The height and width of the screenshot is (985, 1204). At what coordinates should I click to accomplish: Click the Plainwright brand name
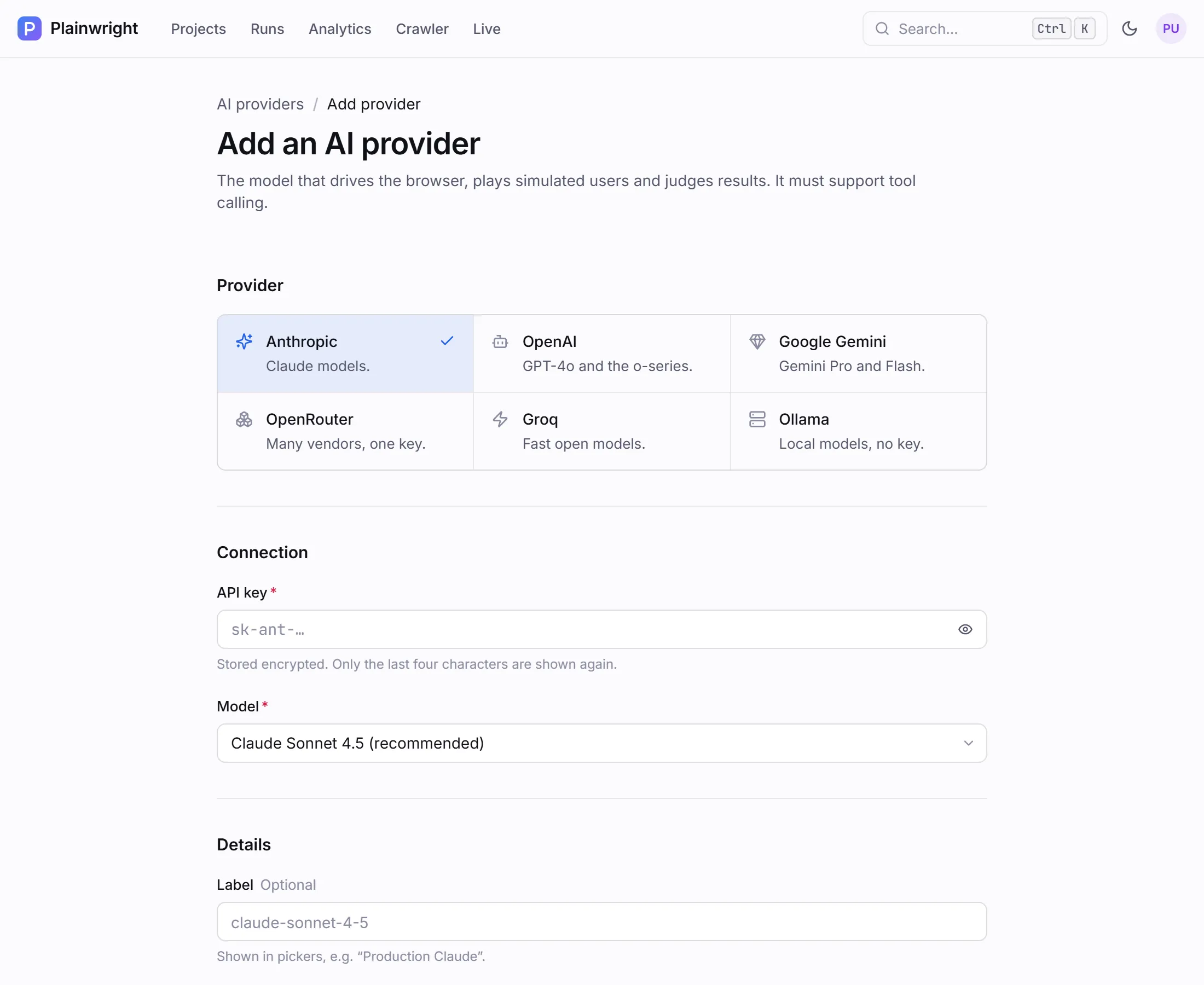point(94,28)
